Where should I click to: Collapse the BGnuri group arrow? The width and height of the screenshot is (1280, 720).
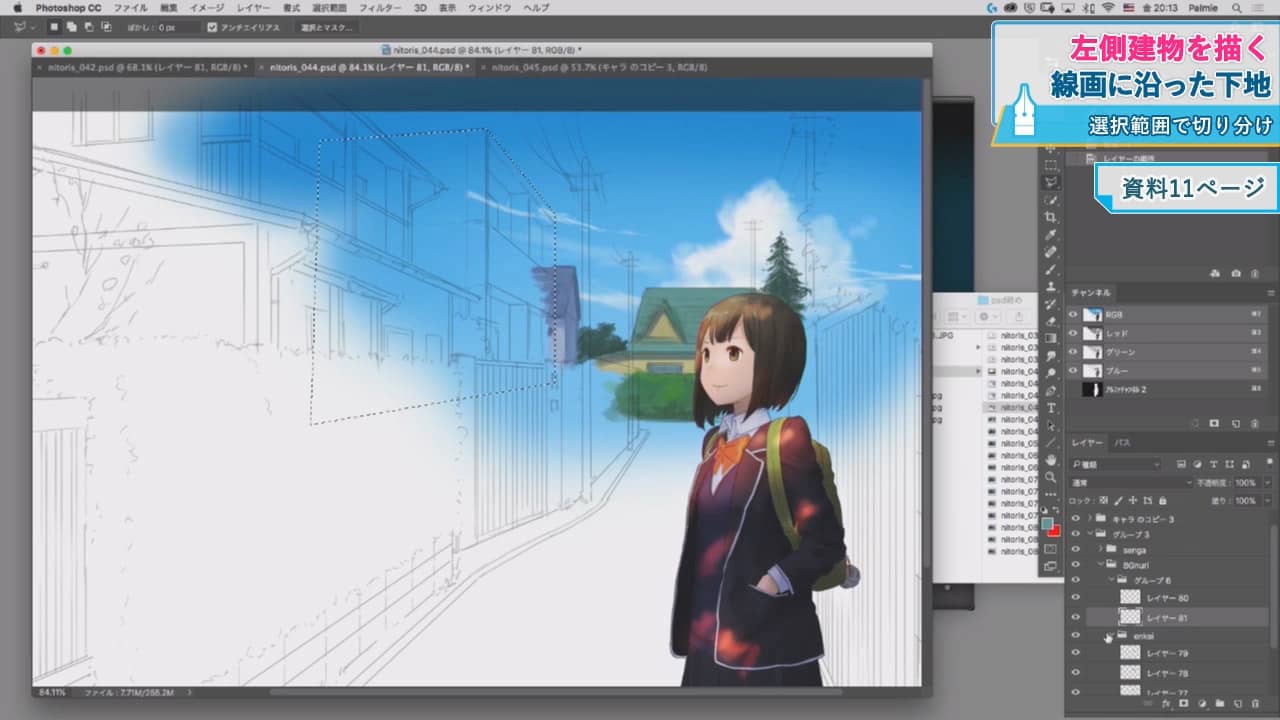coord(1099,564)
